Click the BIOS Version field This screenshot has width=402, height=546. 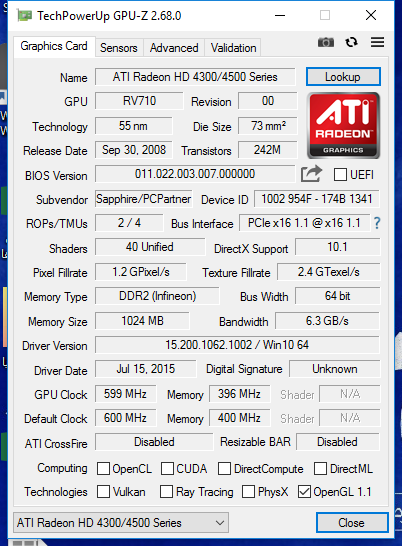point(195,174)
